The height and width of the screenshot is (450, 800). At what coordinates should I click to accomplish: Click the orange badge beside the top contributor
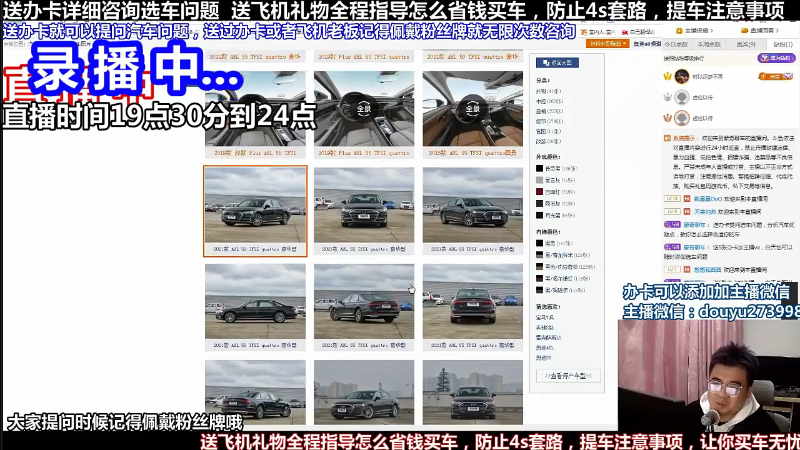(774, 77)
